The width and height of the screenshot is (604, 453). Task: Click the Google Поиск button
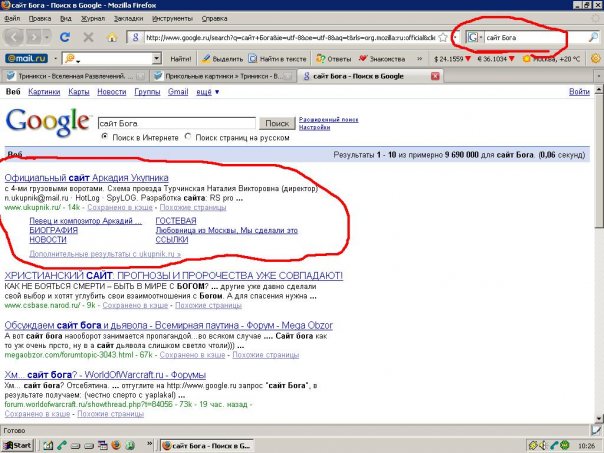tap(277, 123)
